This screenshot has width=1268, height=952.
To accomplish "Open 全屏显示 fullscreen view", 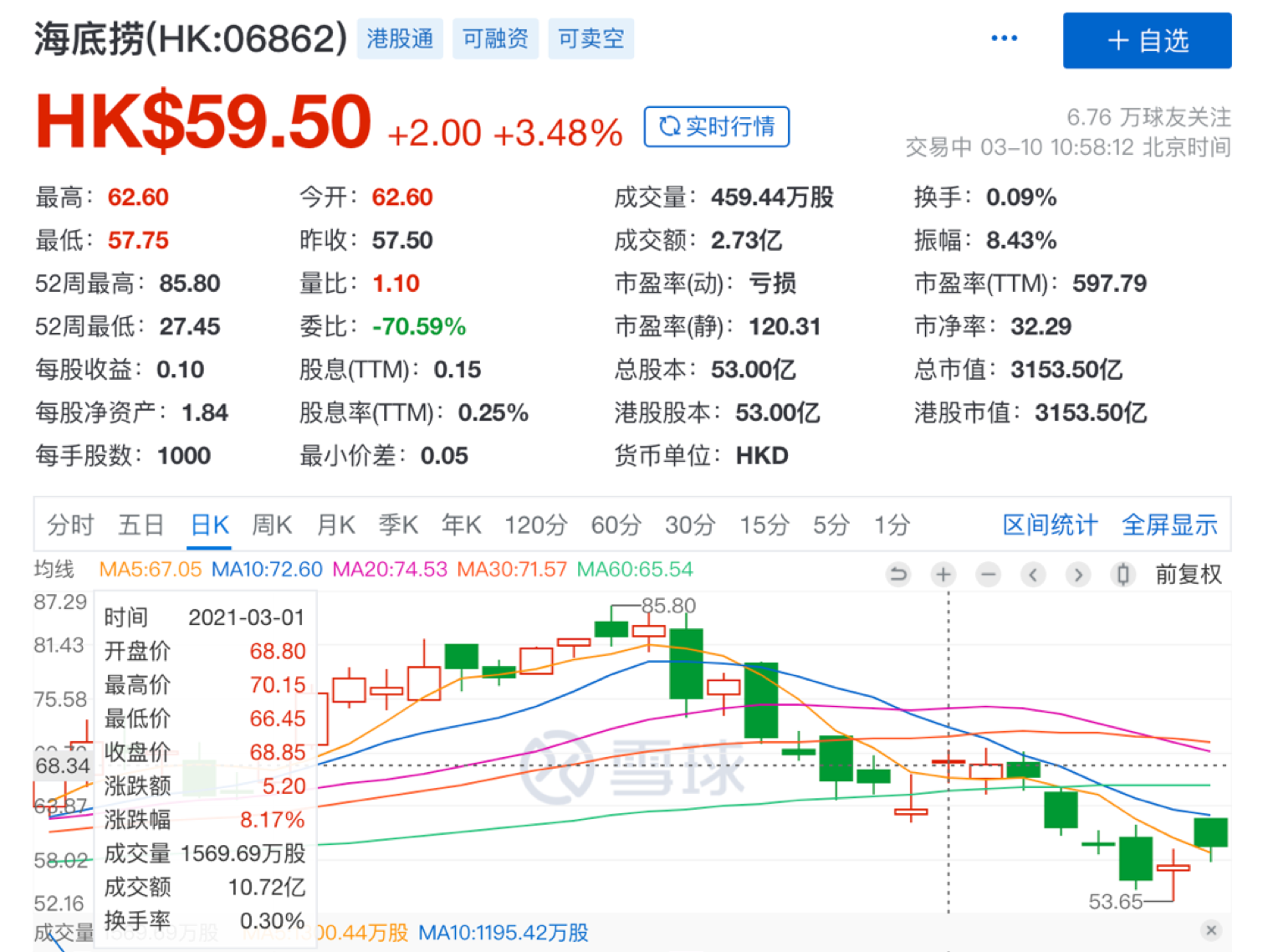I will (x=1169, y=525).
